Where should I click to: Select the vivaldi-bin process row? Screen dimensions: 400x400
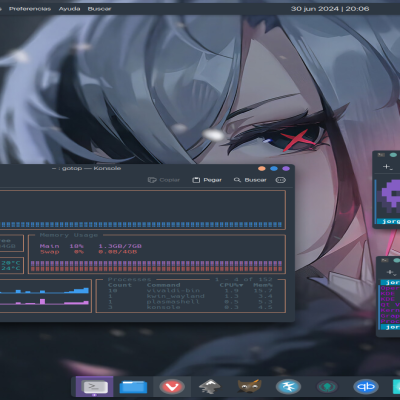(190, 291)
